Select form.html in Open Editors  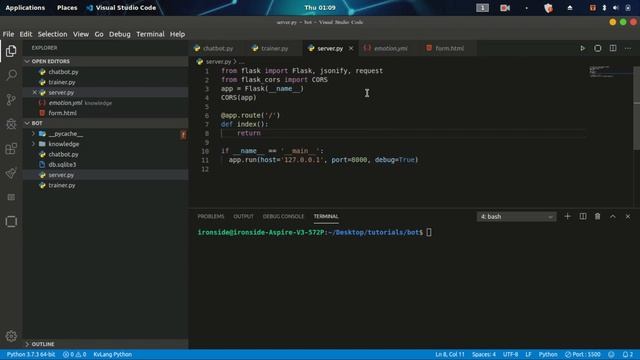click(x=62, y=113)
